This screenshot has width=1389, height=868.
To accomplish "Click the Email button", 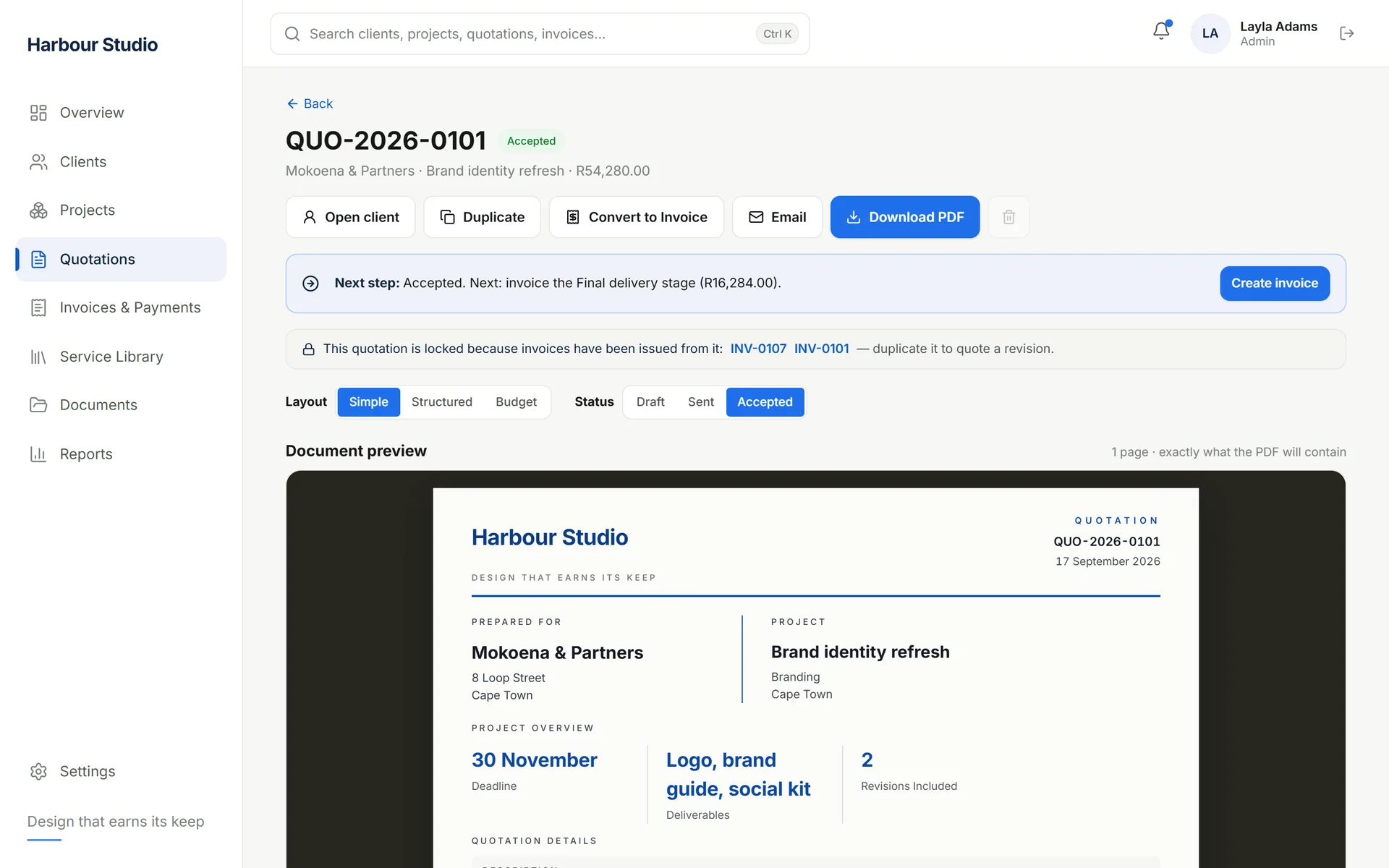I will tap(777, 217).
